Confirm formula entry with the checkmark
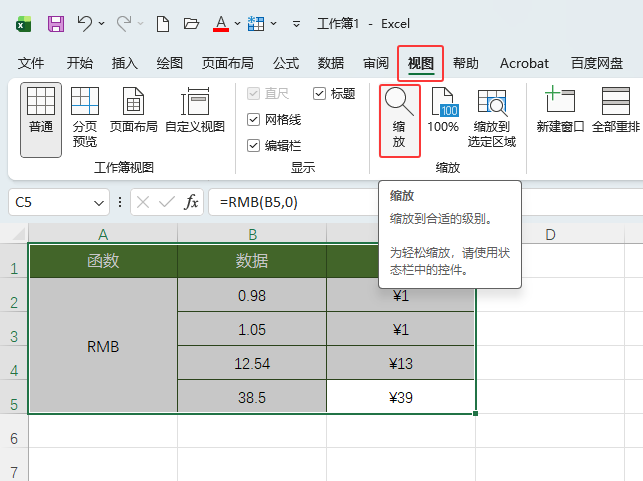Viewport: 643px width, 481px height. 167,202
